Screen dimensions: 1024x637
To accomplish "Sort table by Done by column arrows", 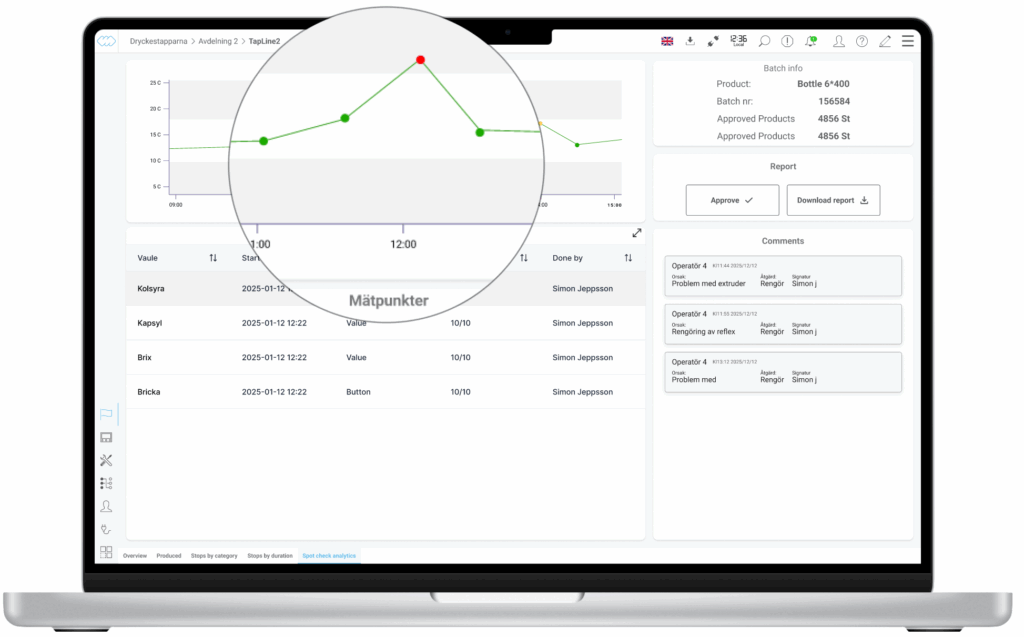I will click(x=628, y=258).
